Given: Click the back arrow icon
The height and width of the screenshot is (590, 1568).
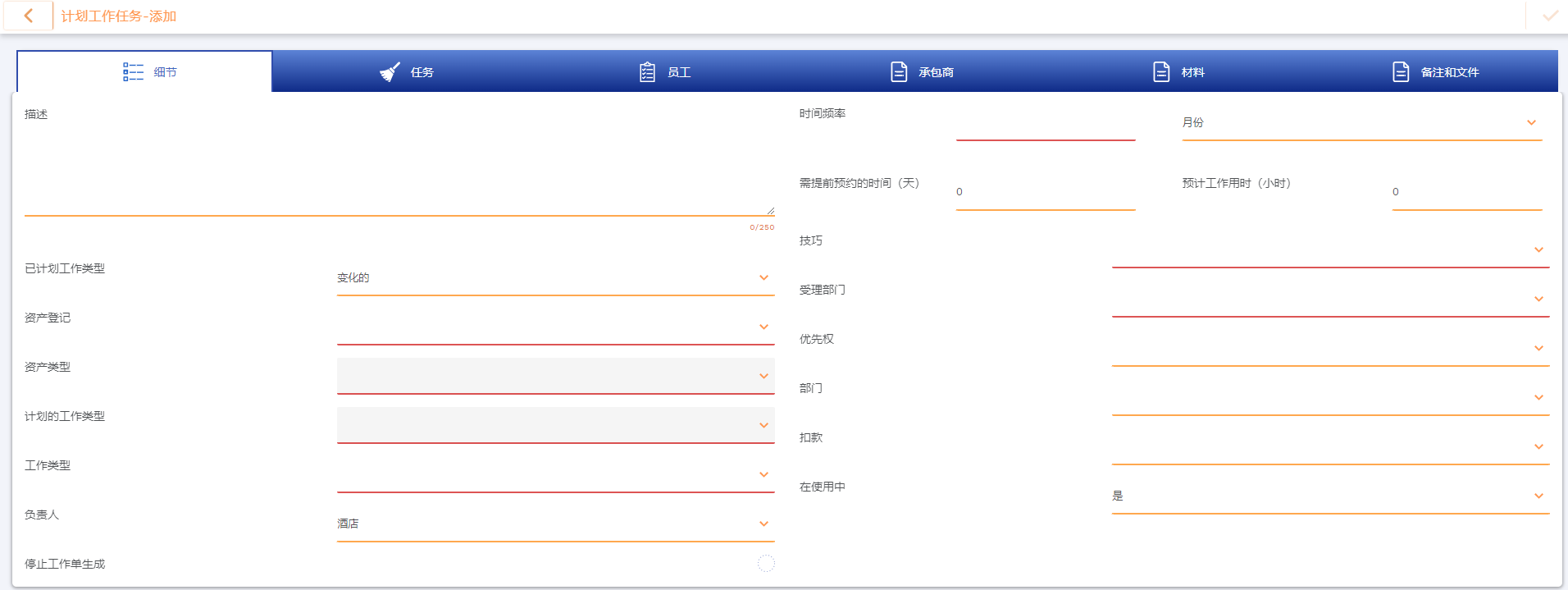Looking at the screenshot, I should pos(29,16).
